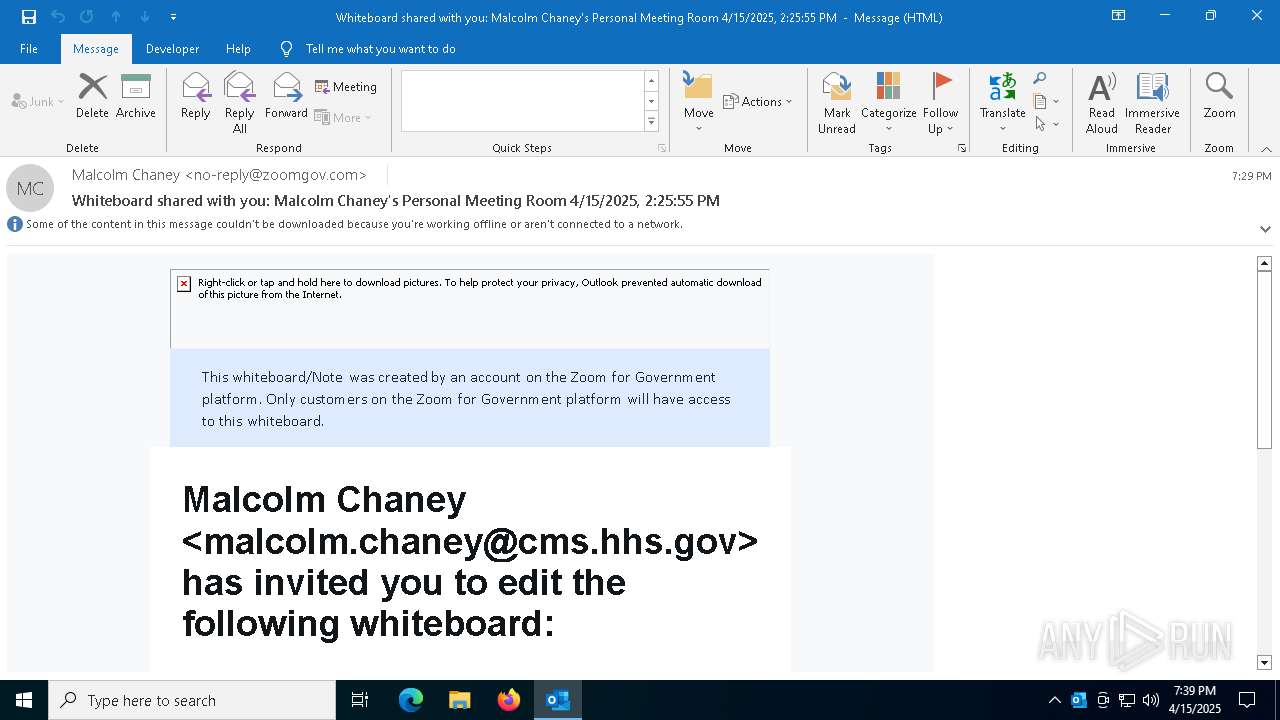The height and width of the screenshot is (720, 1280).
Task: Click the taskbar search box
Action: coord(192,700)
